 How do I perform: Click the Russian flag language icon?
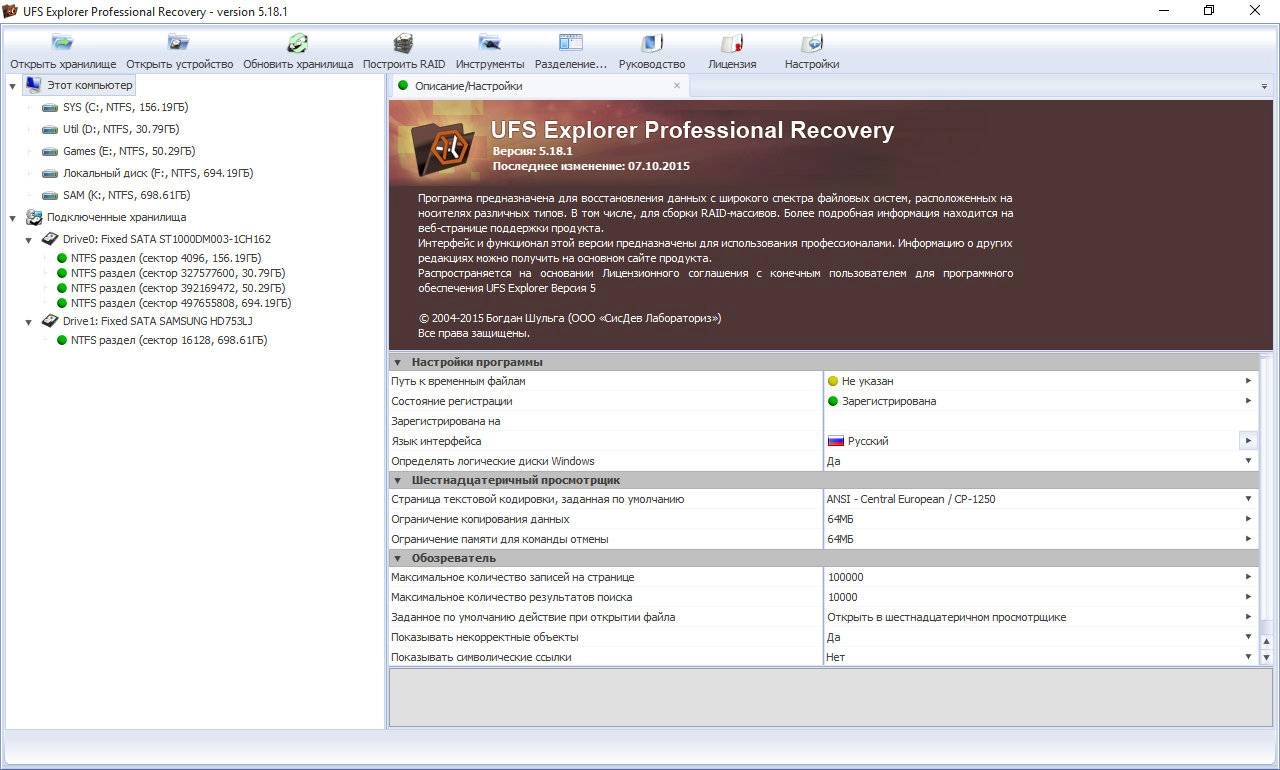836,441
